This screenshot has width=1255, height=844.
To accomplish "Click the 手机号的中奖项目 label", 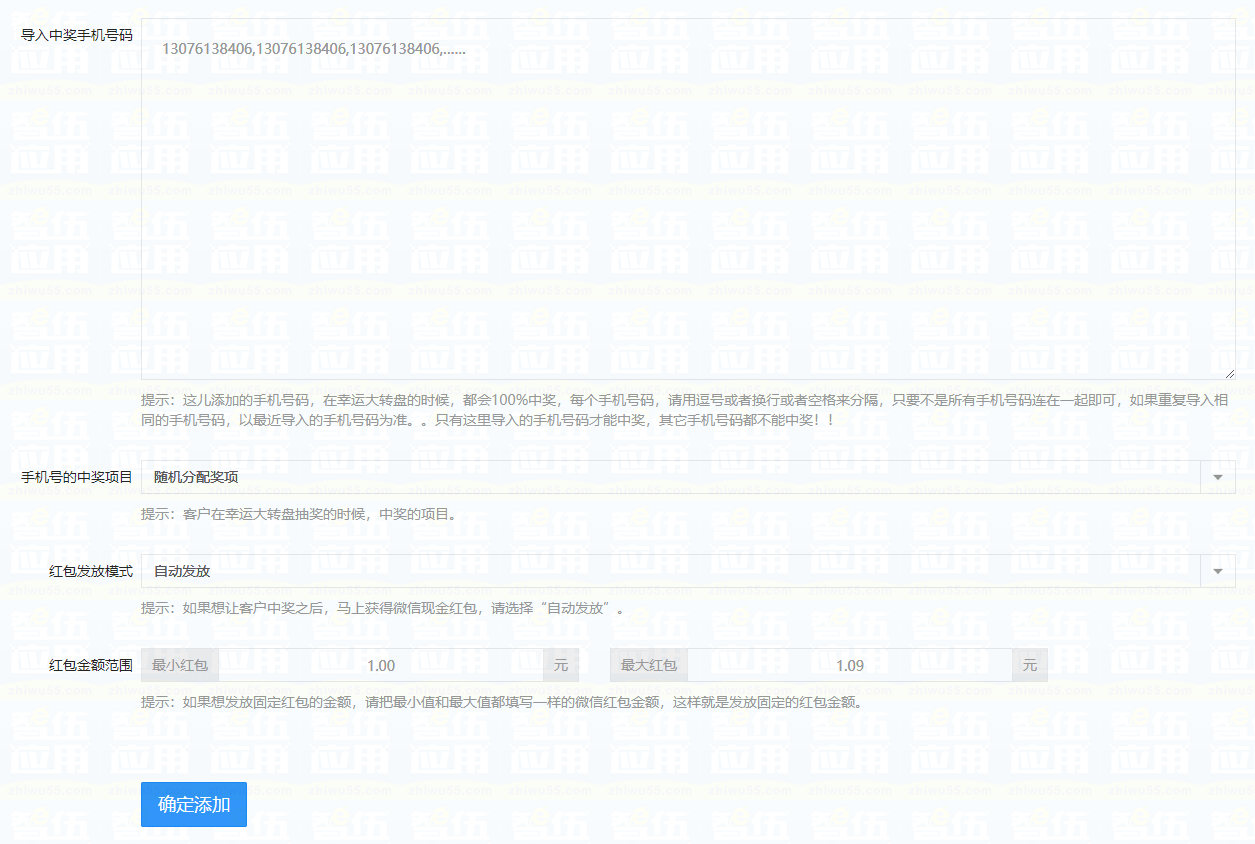I will pyautogui.click(x=77, y=477).
